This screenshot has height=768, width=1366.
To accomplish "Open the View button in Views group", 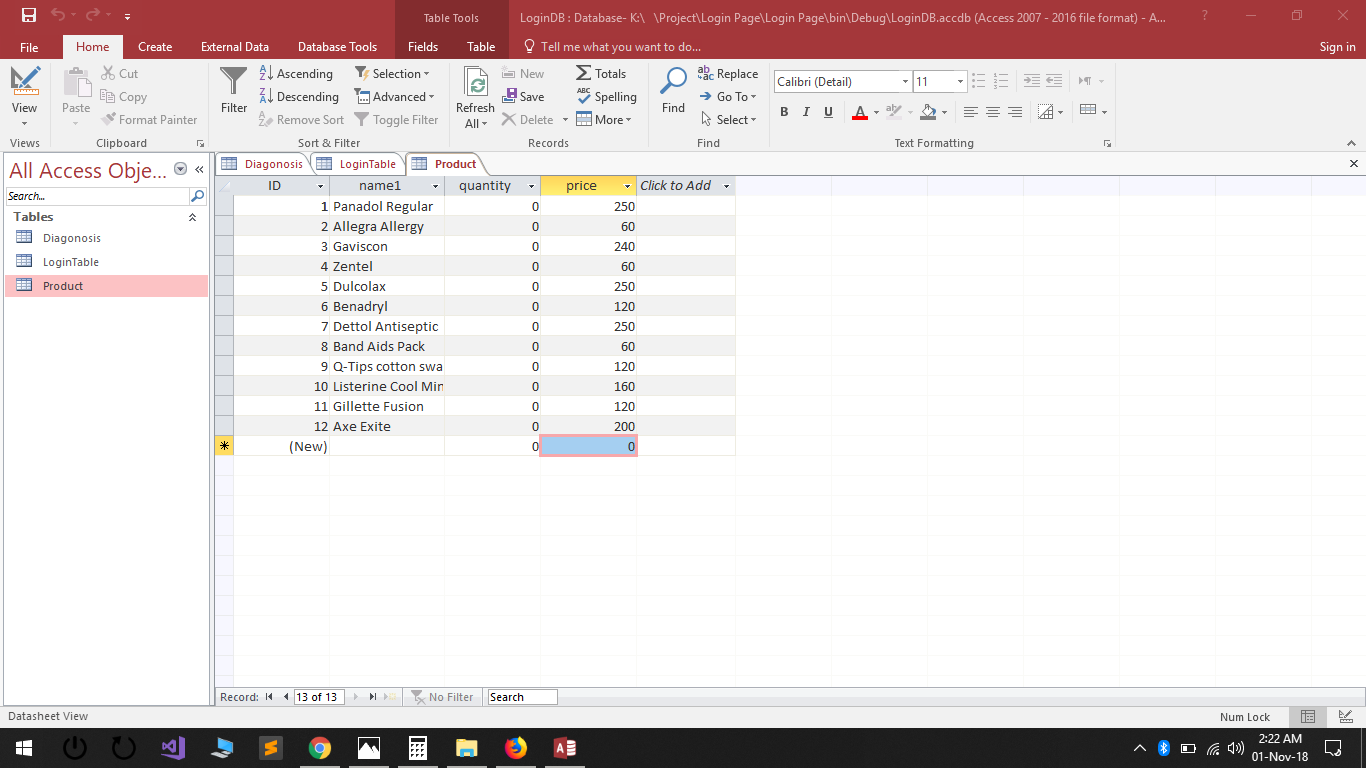I will [25, 97].
